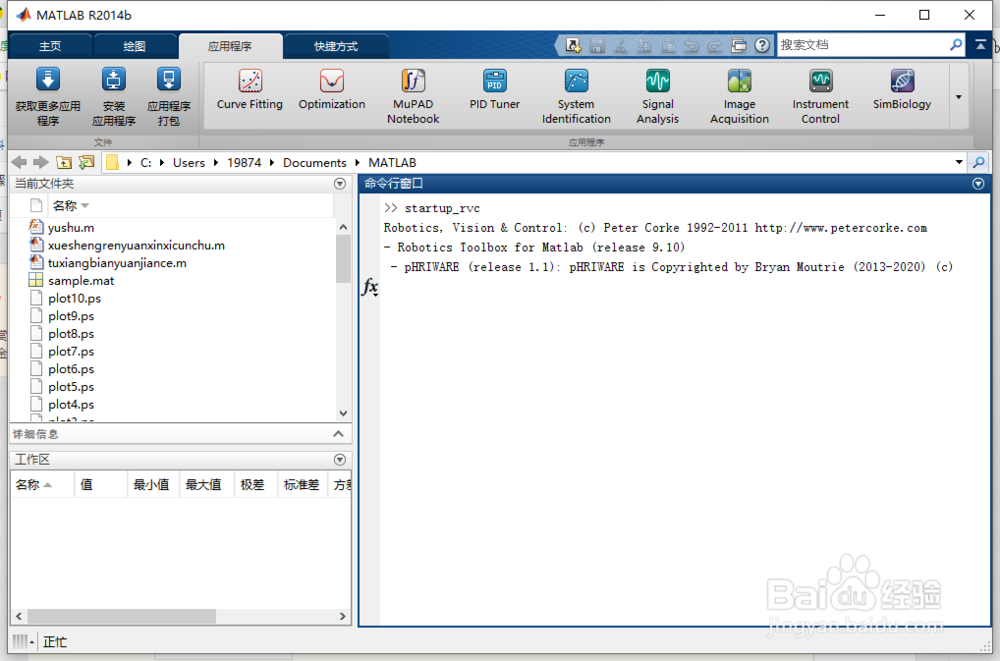Image resolution: width=1000 pixels, height=661 pixels.
Task: Open Get More Apps download icon
Action: click(x=48, y=80)
